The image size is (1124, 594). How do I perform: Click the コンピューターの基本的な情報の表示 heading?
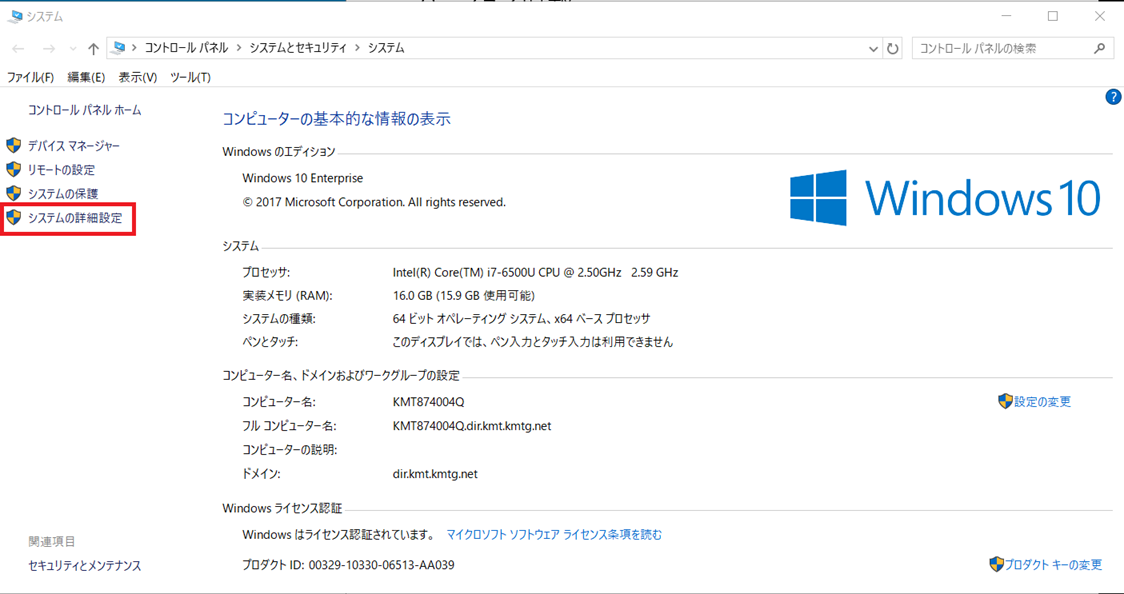336,120
